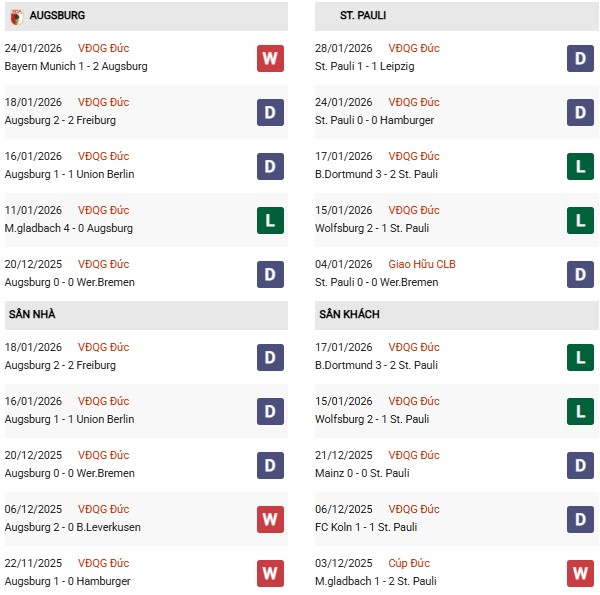Click the L badge for M.gladbach 4 - 0 Augsburg
The image size is (600, 595).
pyautogui.click(x=270, y=220)
